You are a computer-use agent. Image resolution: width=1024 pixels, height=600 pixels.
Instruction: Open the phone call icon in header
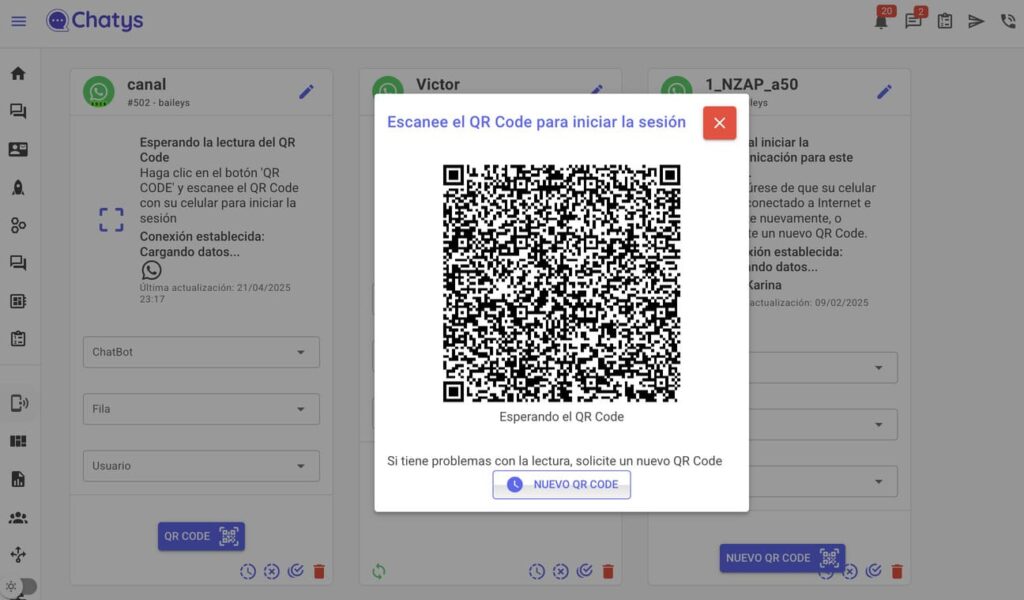click(1008, 21)
